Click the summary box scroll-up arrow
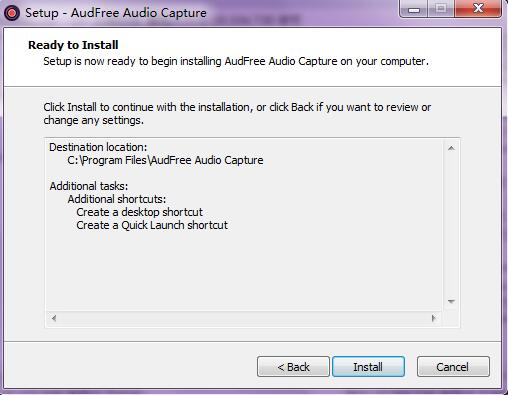508x395 pixels. (451, 148)
